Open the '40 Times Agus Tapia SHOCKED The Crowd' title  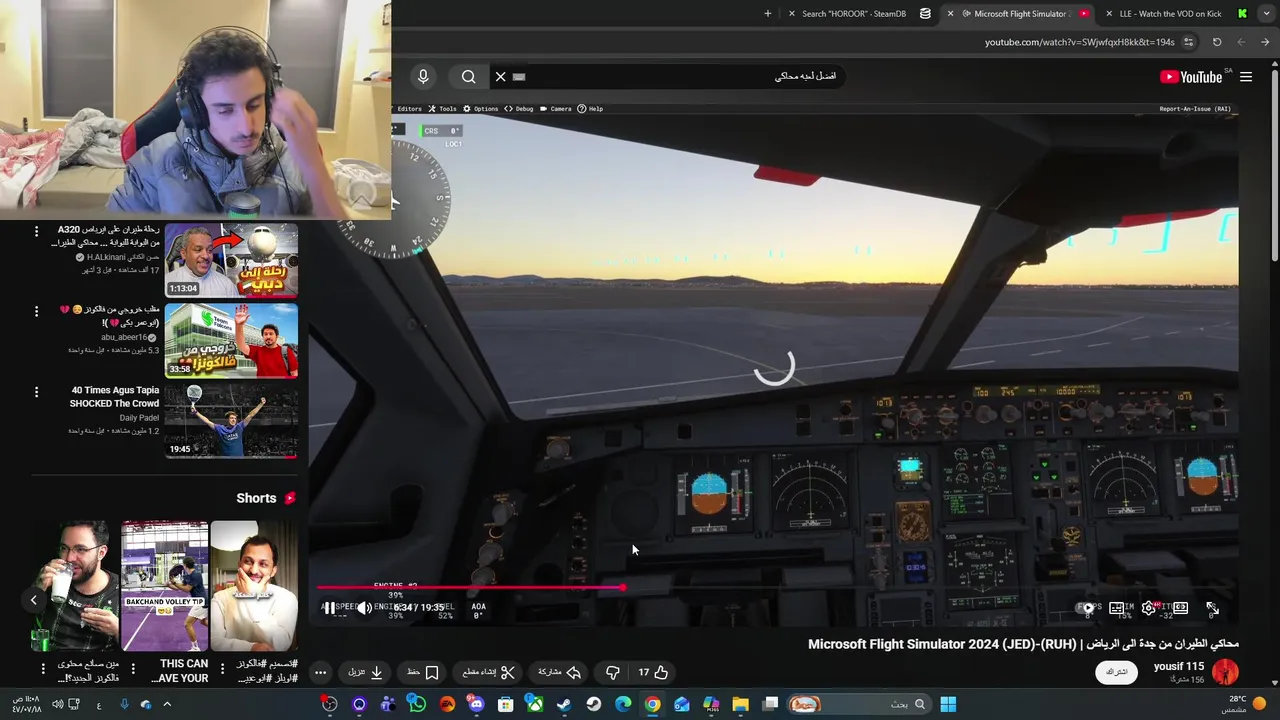(114, 397)
